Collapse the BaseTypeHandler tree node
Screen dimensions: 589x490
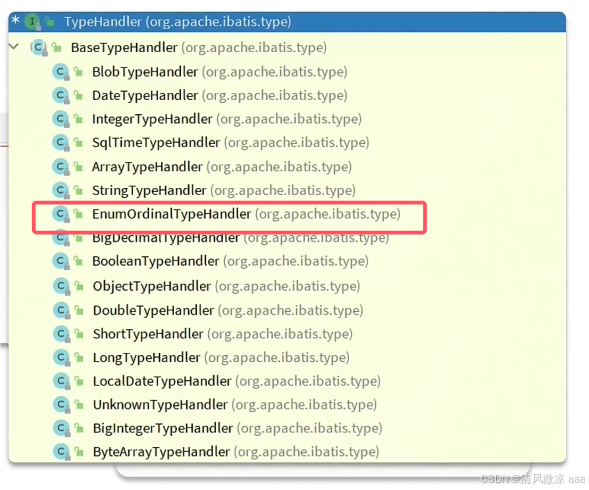coord(14,47)
